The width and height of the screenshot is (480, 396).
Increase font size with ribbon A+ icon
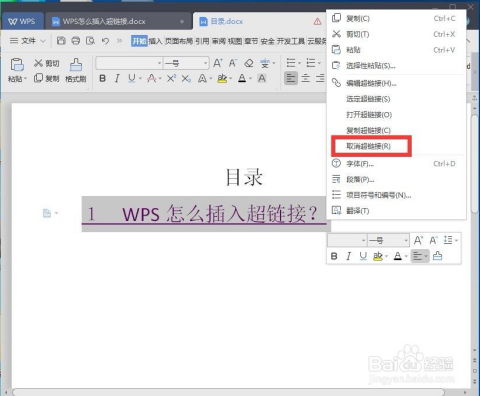217,63
